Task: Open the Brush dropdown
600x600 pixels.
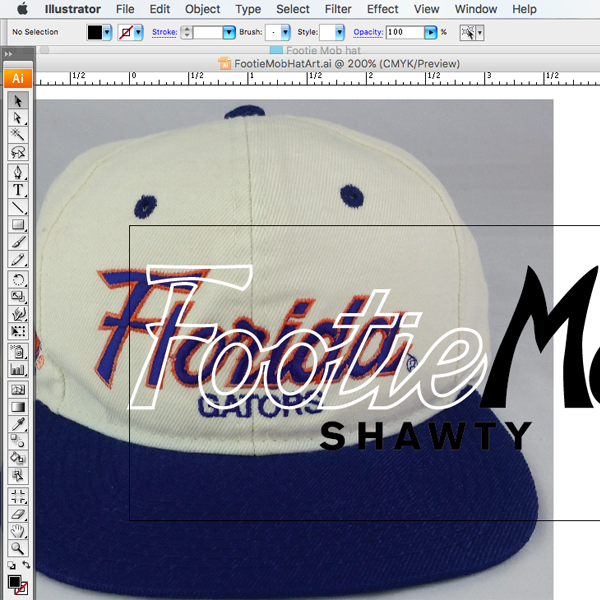Action: [285, 32]
